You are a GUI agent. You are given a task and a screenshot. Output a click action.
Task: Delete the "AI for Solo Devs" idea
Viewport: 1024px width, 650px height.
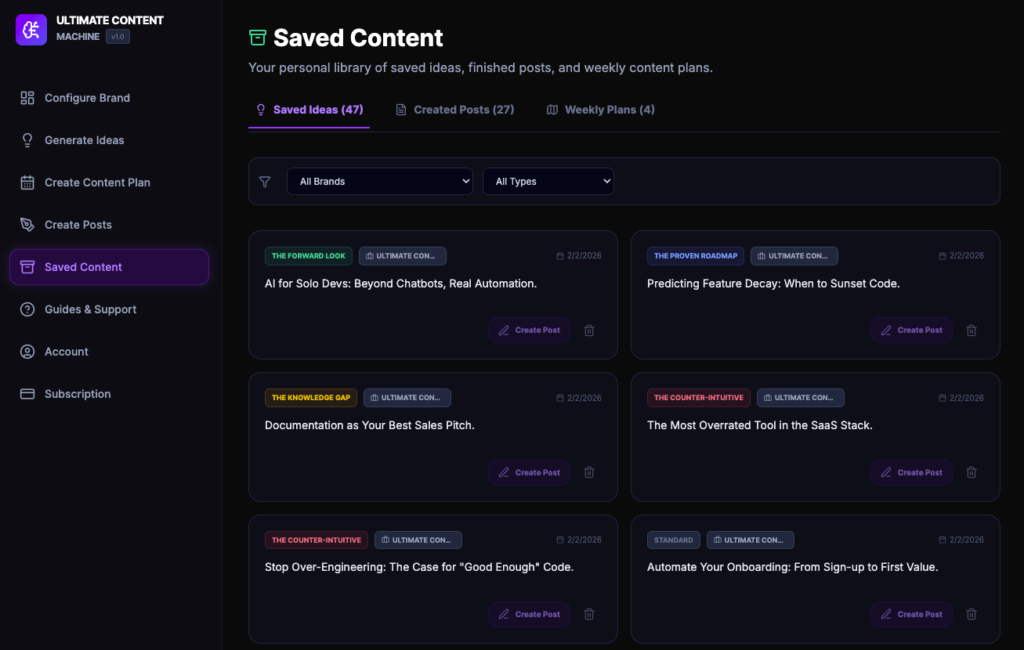click(589, 330)
